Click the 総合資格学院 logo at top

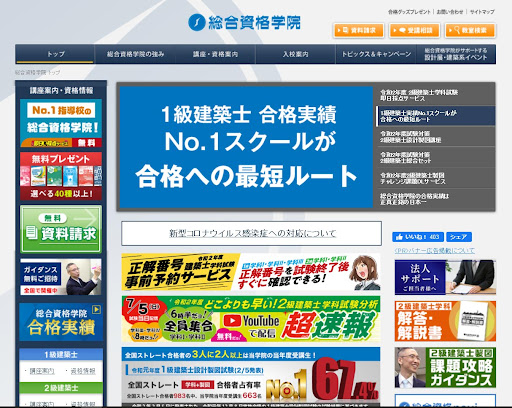(x=244, y=22)
